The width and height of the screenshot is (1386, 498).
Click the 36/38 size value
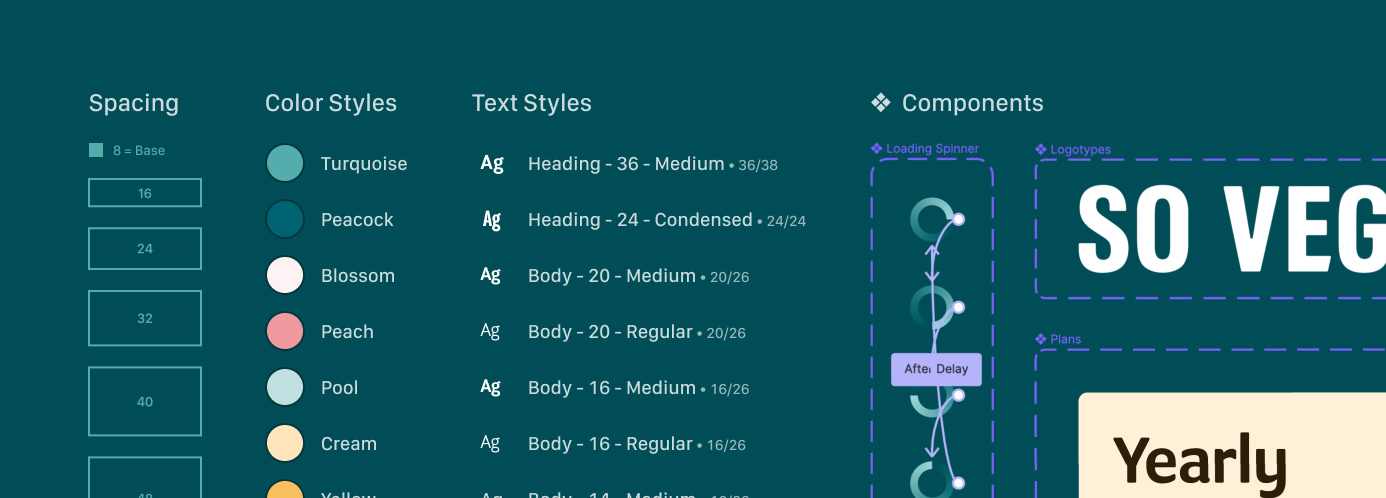758,165
